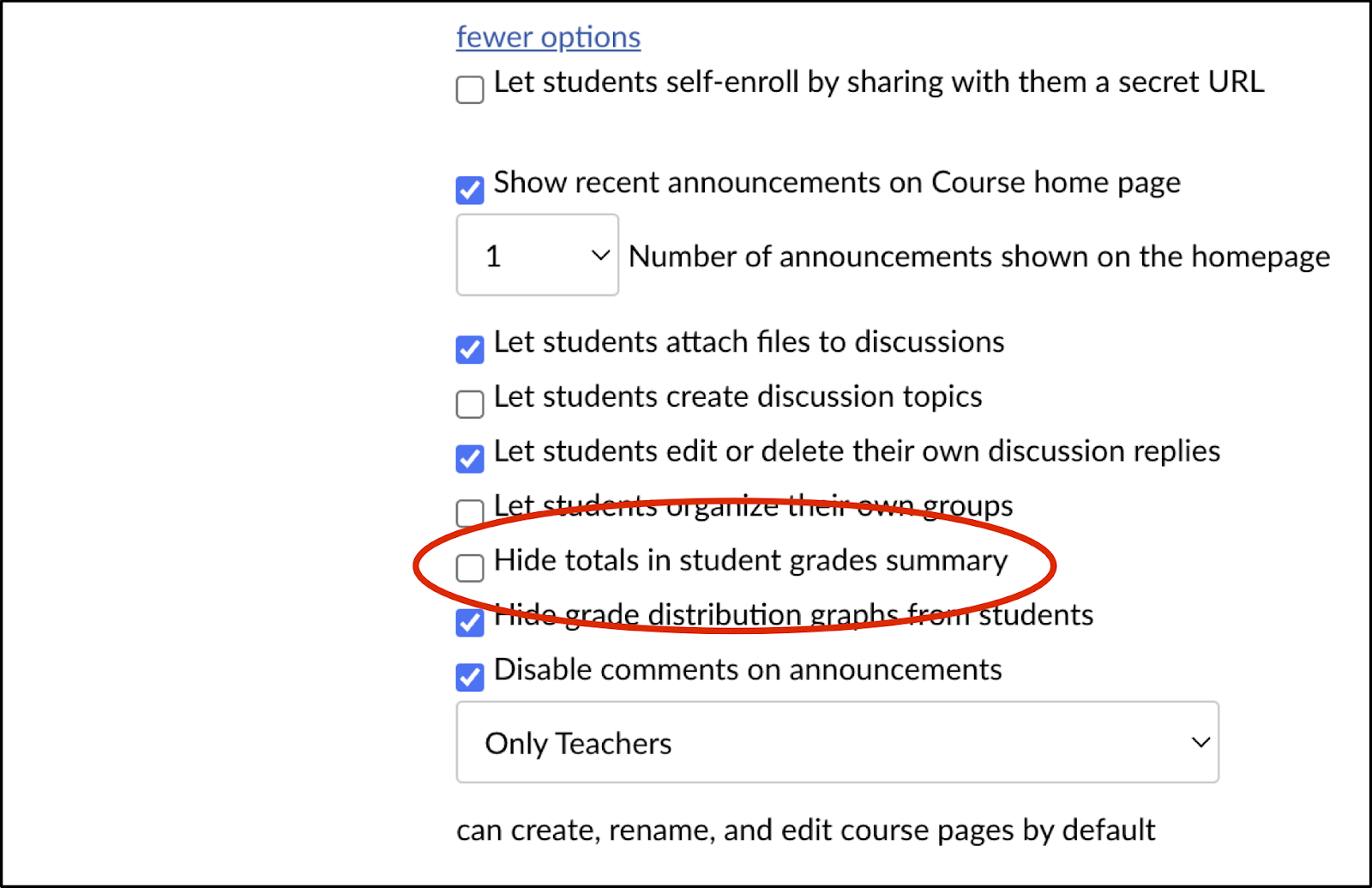Screen dimensions: 1372x888
Task: Disable 'Let students attach files to discussions'
Action: (469, 349)
